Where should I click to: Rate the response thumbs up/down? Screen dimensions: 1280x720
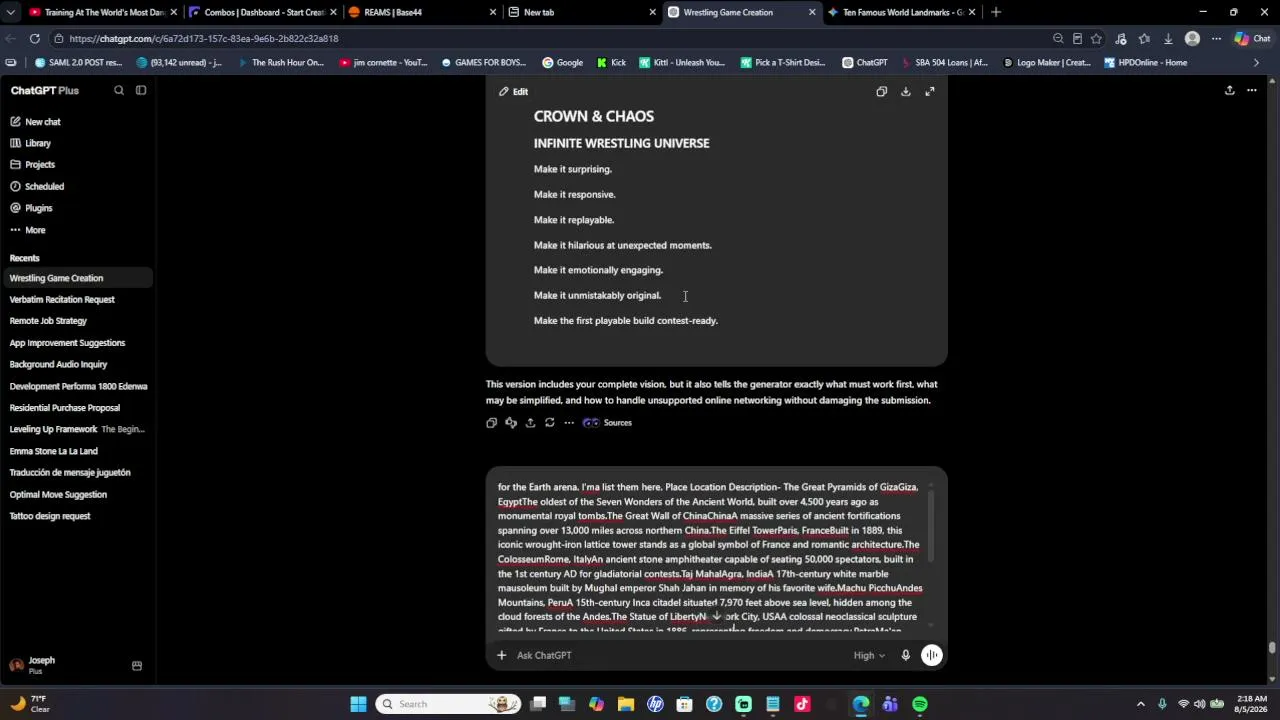(511, 423)
